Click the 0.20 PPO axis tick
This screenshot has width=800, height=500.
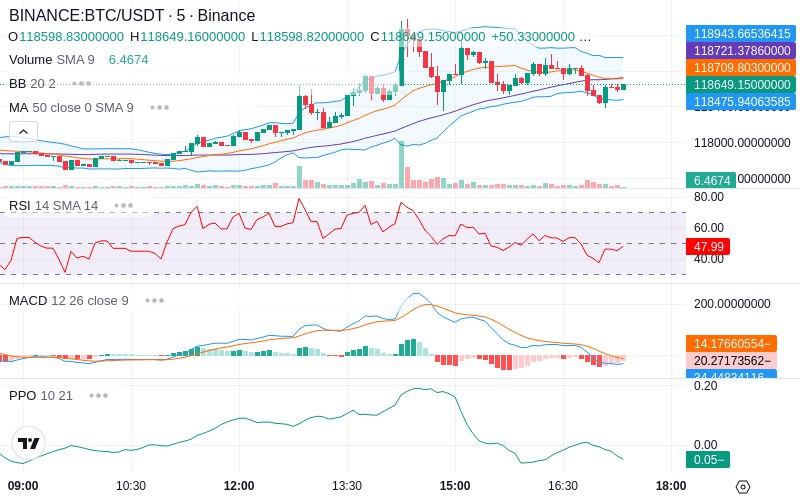(x=706, y=386)
